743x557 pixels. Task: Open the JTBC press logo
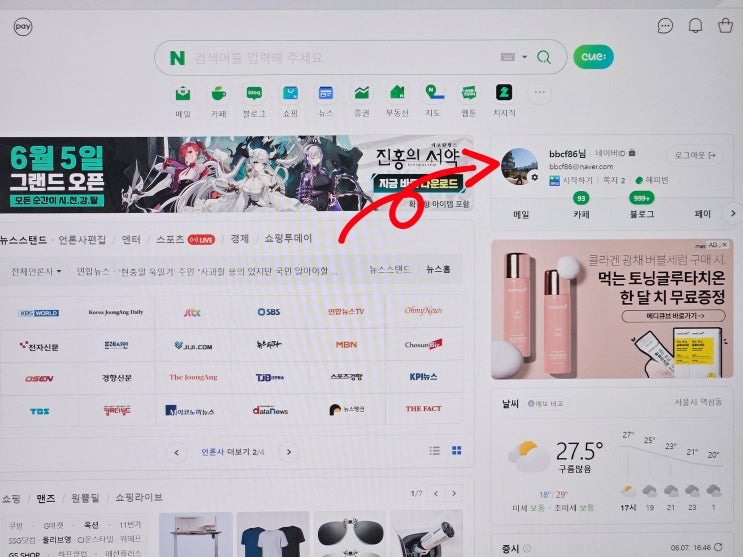192,312
